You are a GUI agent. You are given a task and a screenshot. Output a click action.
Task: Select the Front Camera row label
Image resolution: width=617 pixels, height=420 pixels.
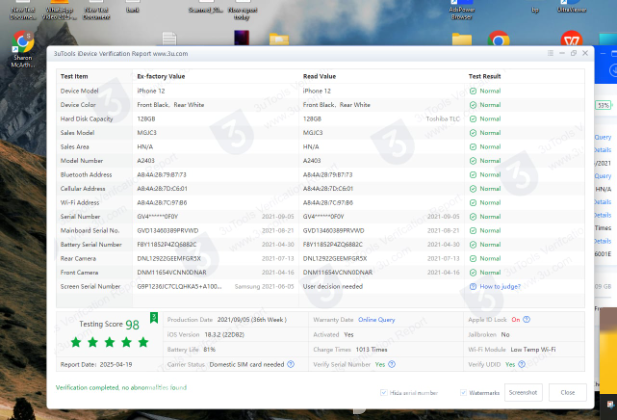point(79,272)
